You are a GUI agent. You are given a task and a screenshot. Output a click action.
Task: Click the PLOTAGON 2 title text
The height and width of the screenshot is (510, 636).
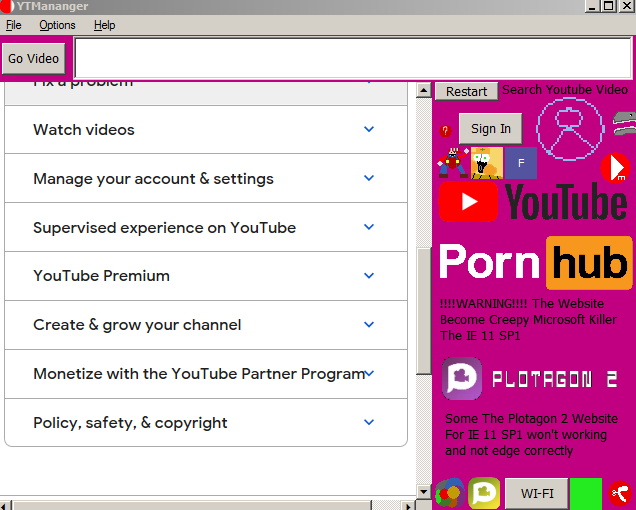[554, 379]
